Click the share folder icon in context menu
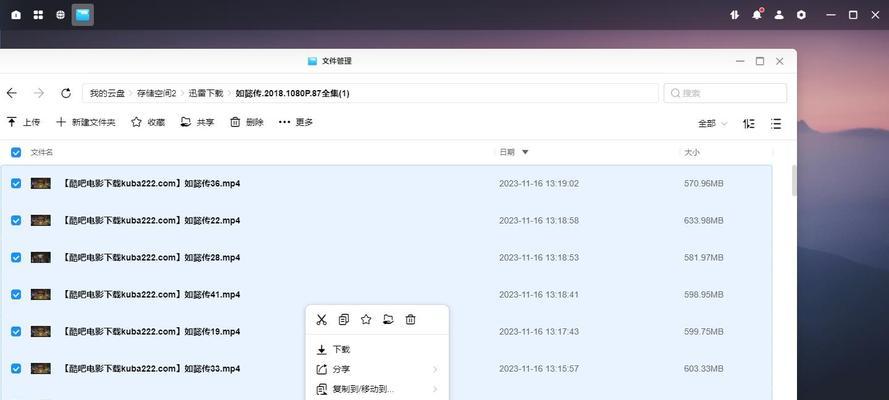 [x=388, y=320]
